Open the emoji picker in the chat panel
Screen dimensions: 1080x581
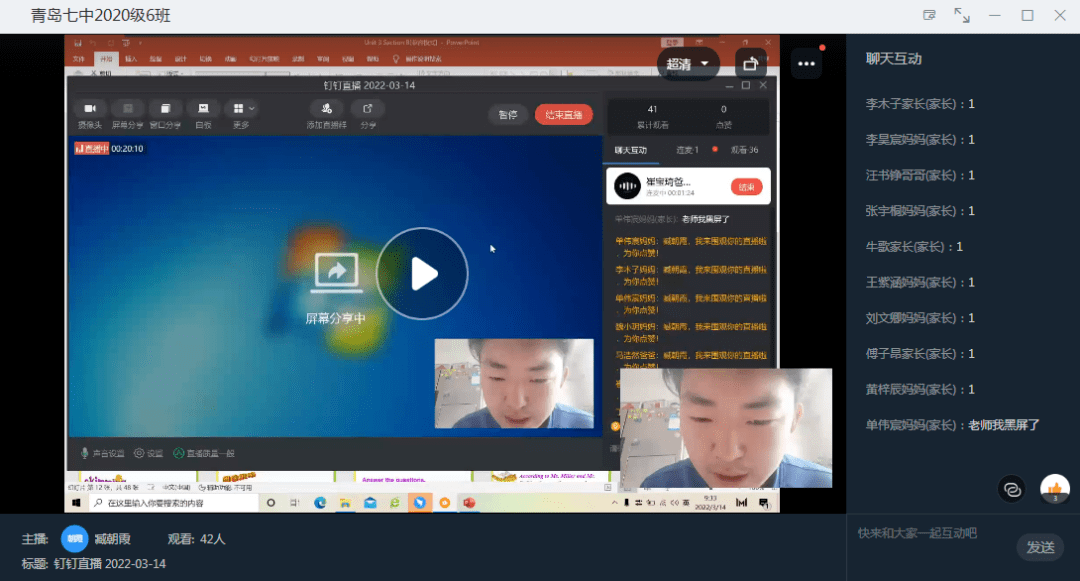point(1011,489)
